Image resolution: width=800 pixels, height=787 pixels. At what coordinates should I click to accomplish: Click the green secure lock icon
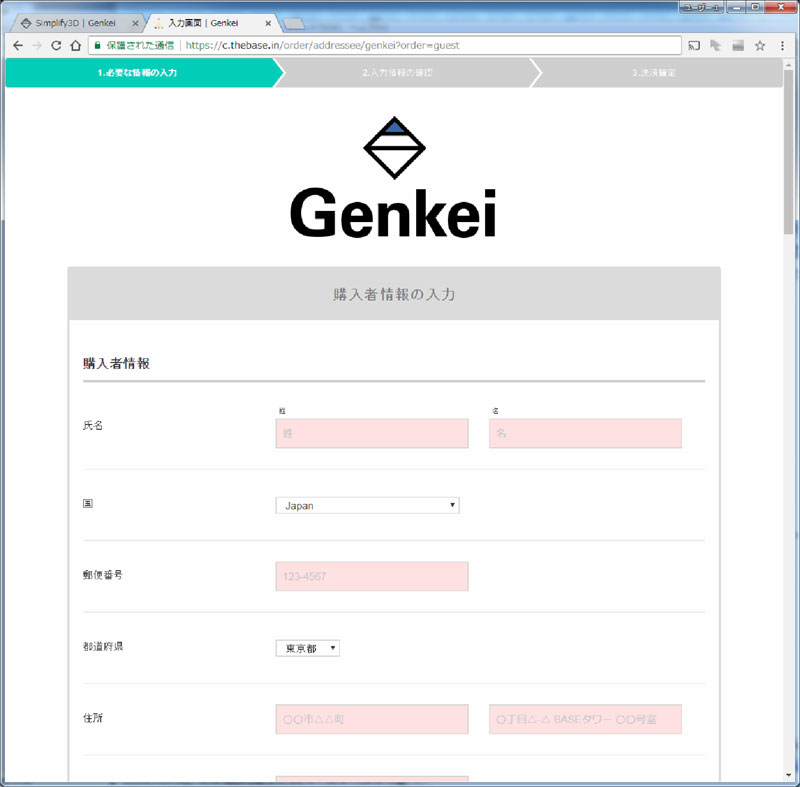[x=97, y=45]
